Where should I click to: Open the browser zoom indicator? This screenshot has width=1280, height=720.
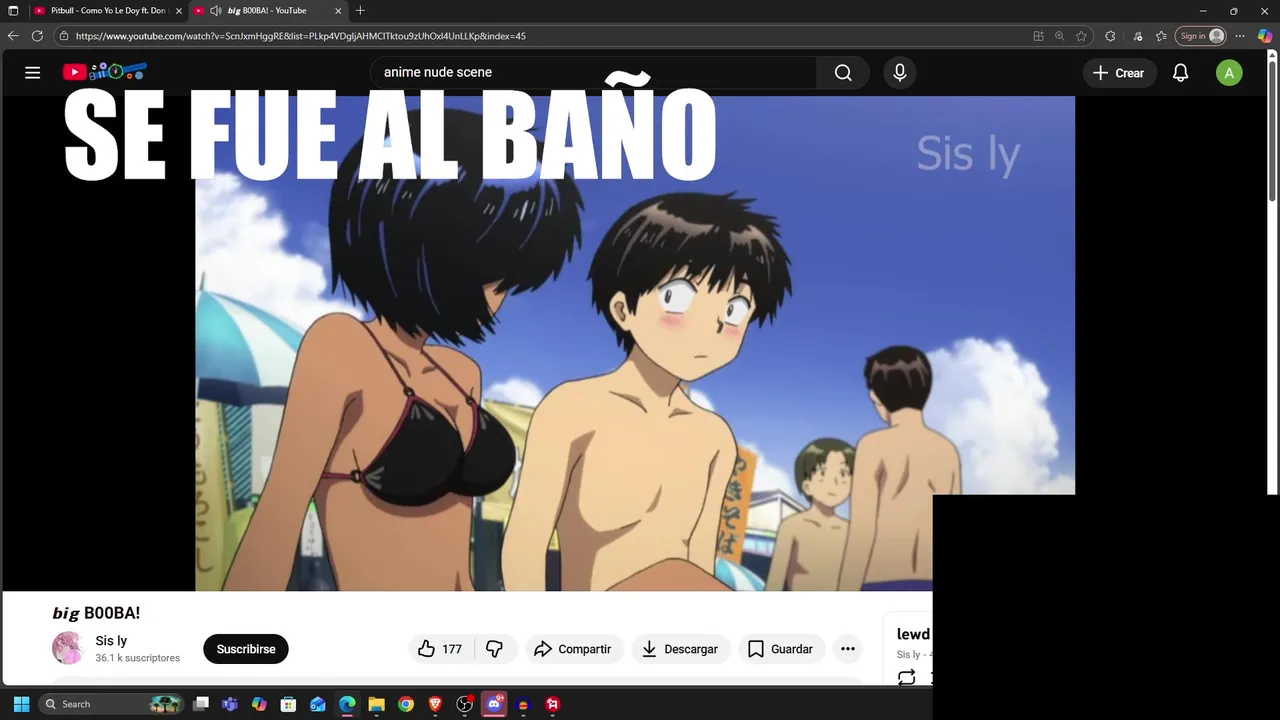[1059, 36]
